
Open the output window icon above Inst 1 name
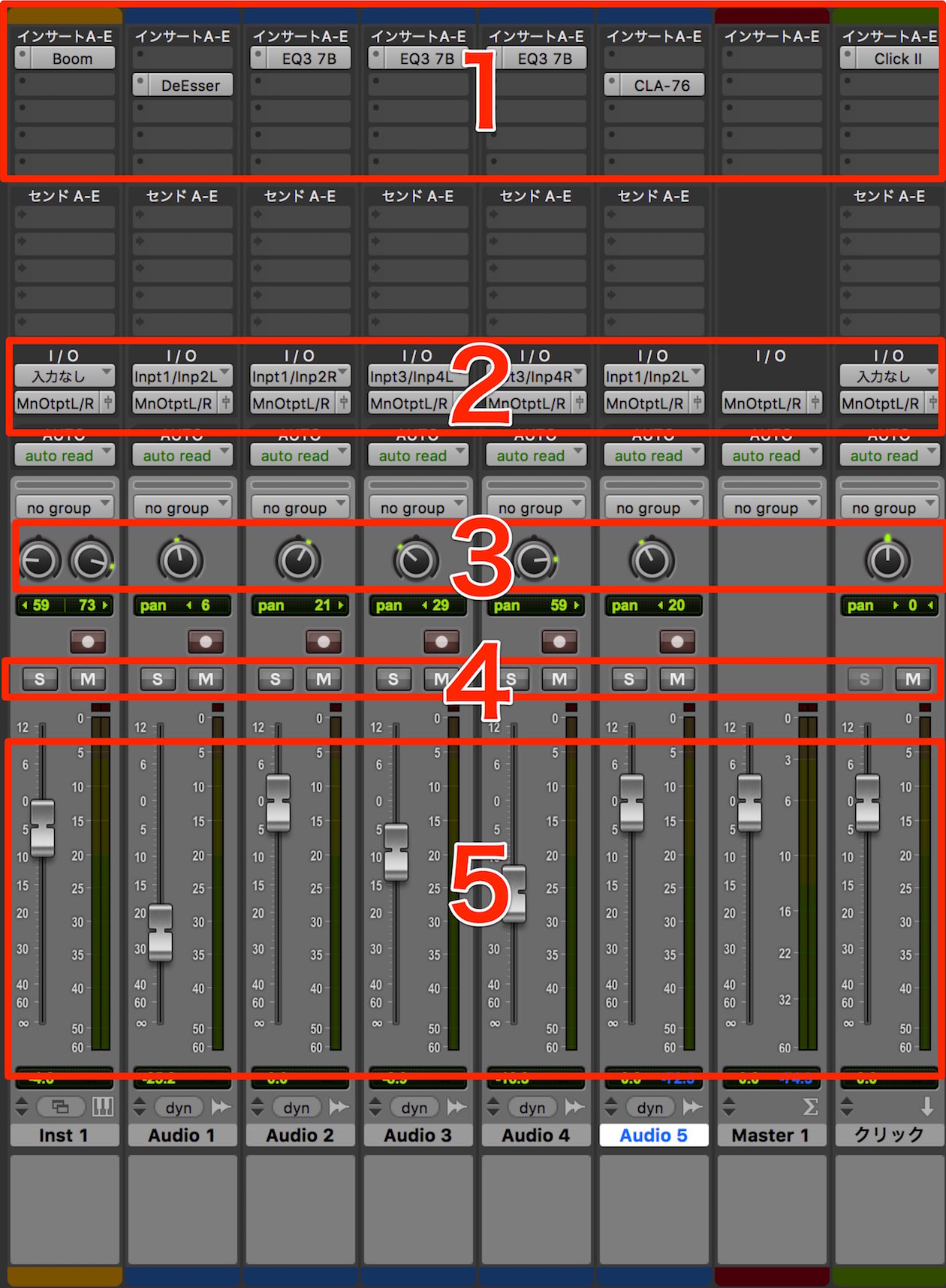pyautogui.click(x=60, y=1106)
